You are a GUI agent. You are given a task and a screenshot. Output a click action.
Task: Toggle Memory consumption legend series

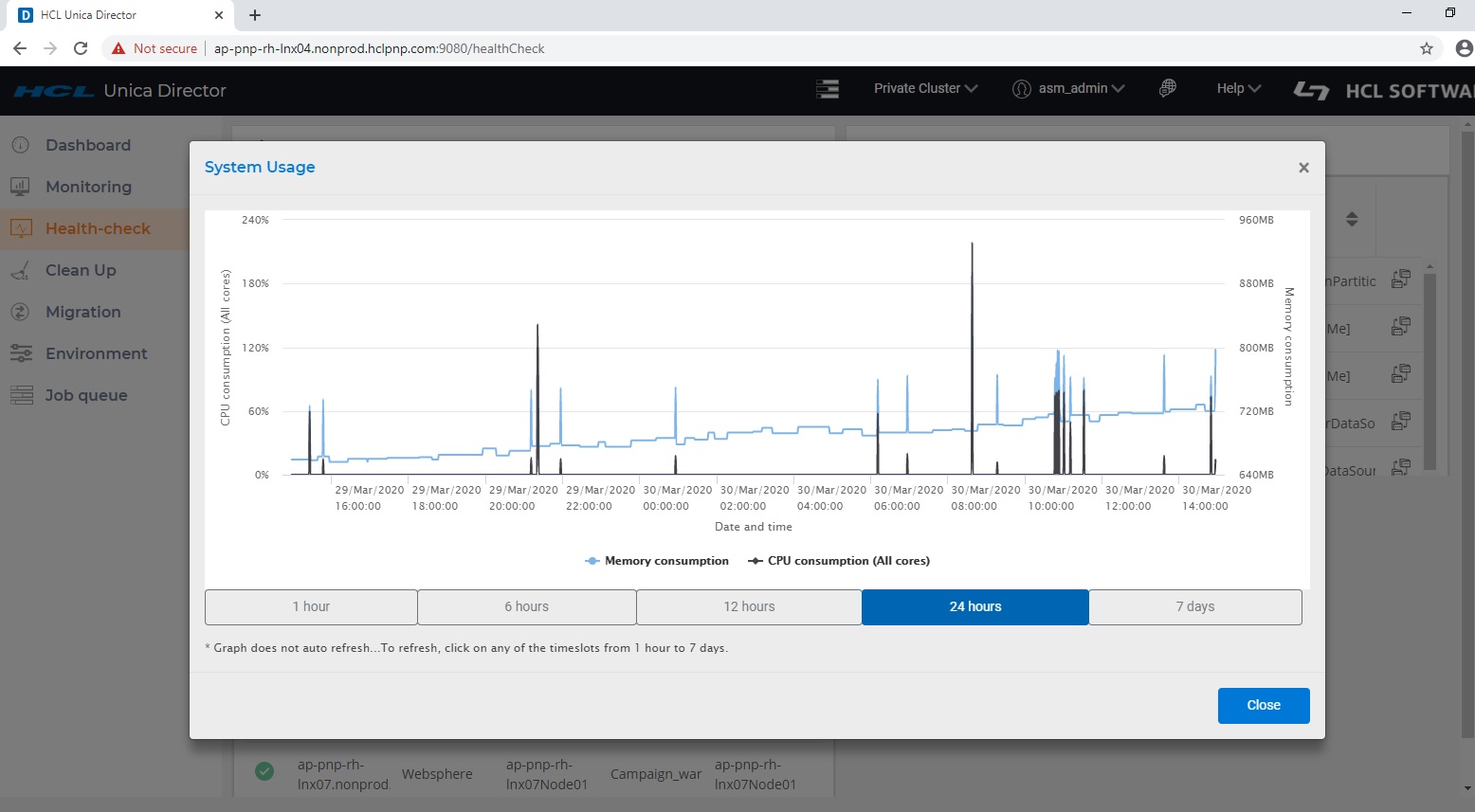tap(657, 561)
